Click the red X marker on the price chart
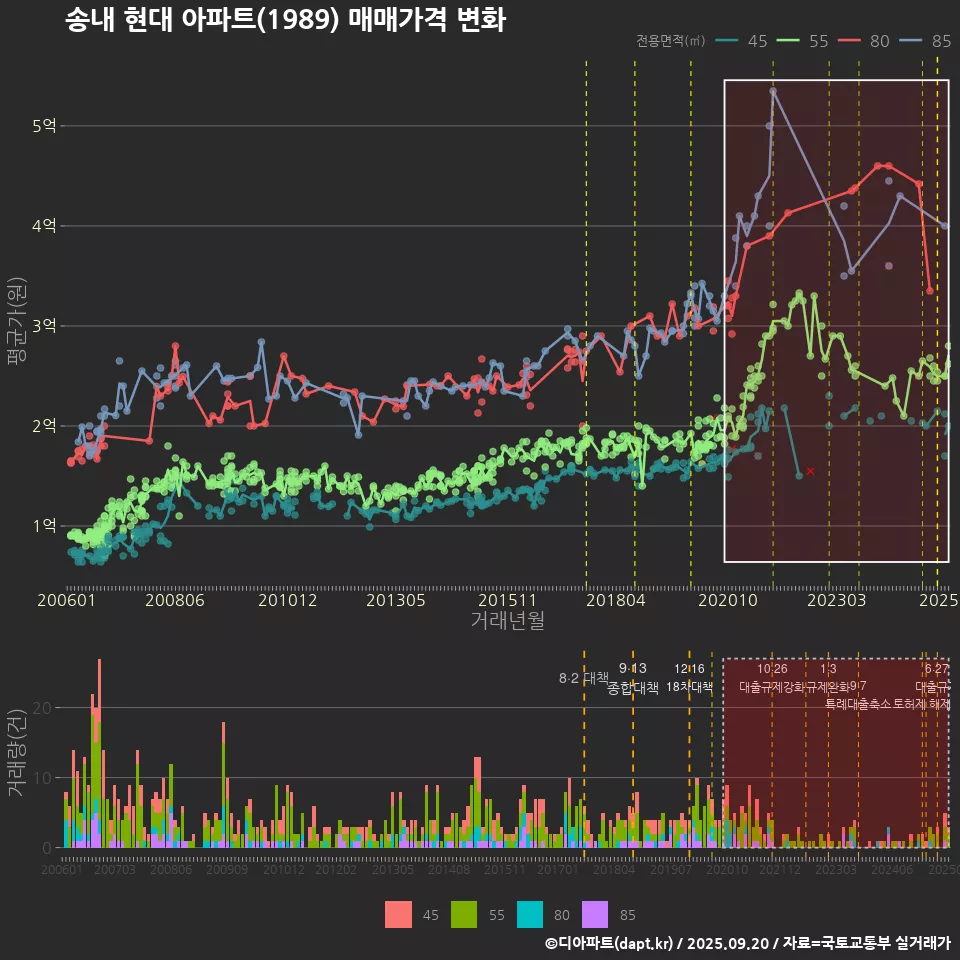Image resolution: width=960 pixels, height=960 pixels. [810, 470]
